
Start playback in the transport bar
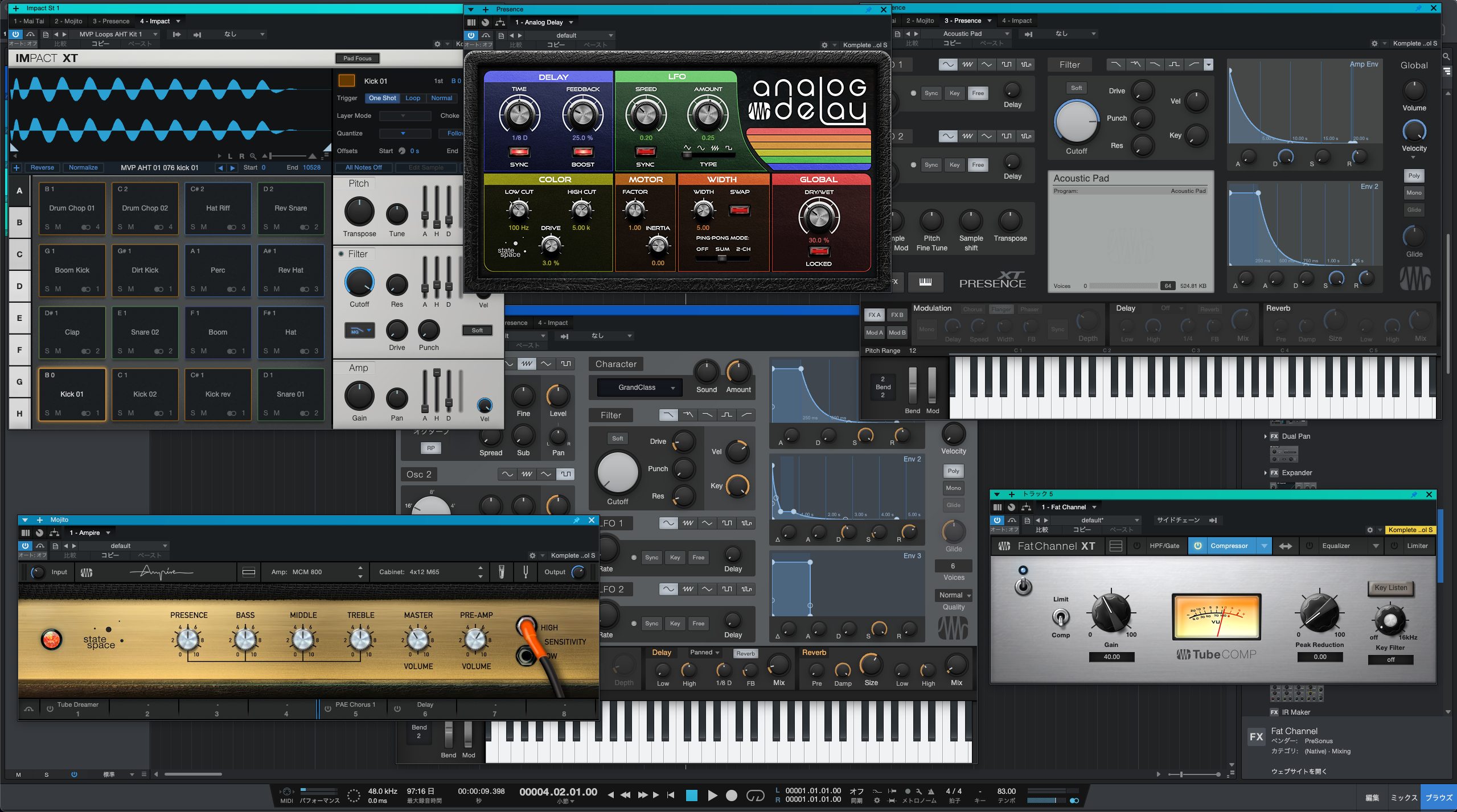point(712,795)
